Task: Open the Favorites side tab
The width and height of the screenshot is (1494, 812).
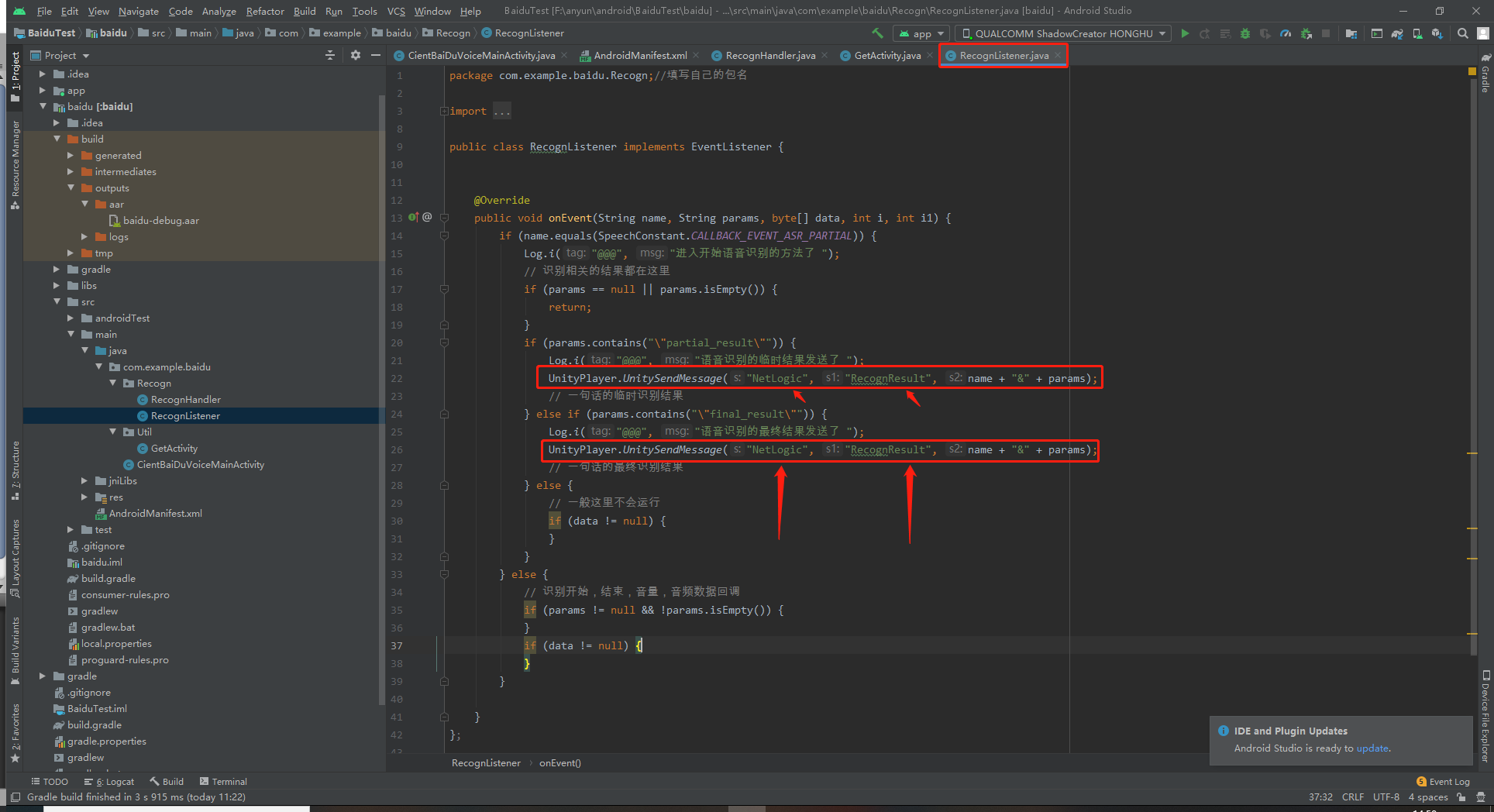Action: (x=15, y=734)
